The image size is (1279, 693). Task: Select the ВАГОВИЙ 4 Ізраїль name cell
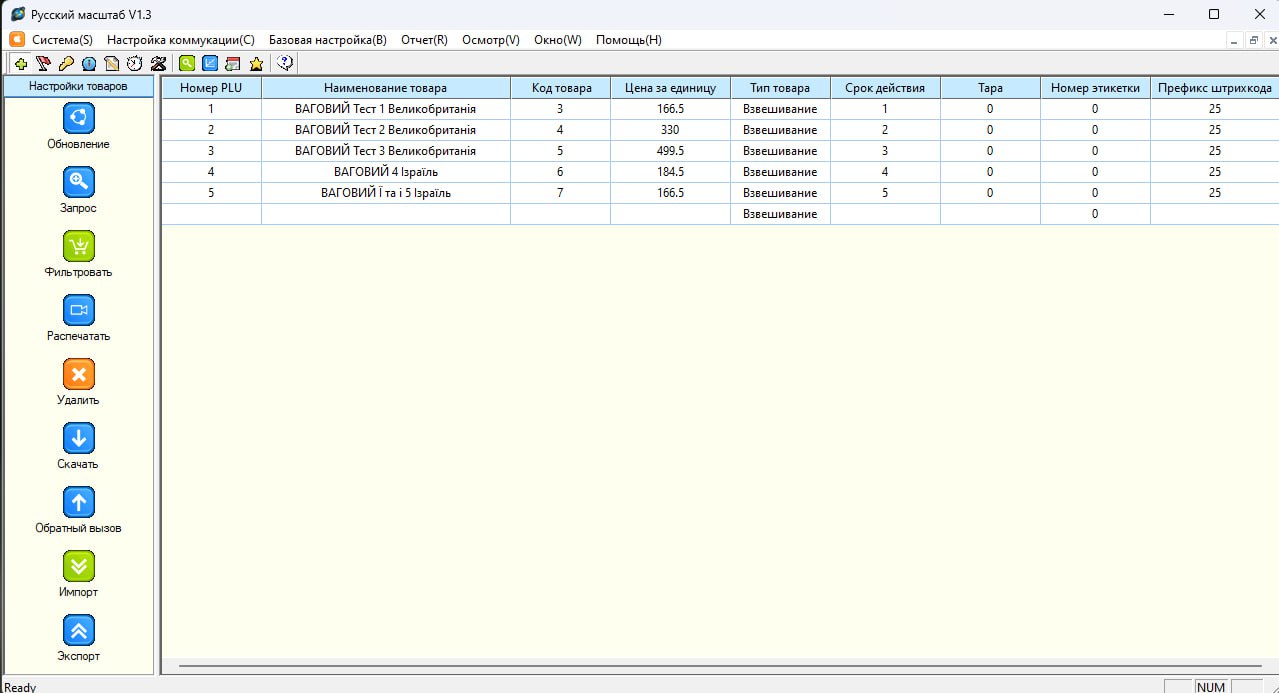[x=385, y=172]
